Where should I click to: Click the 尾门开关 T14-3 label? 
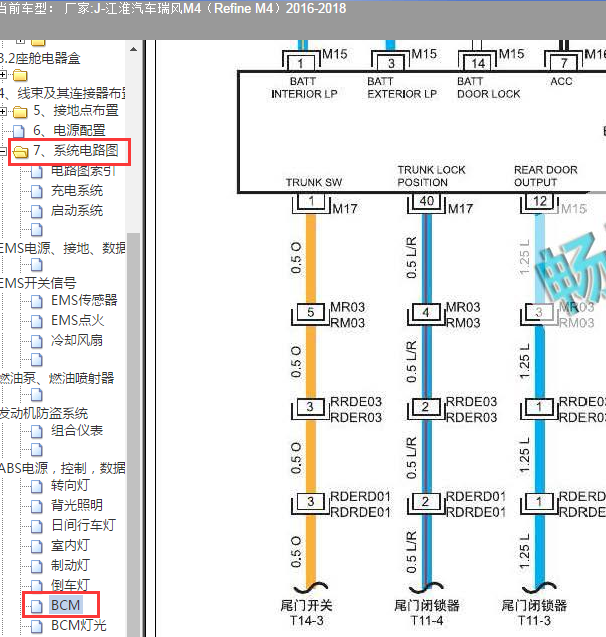[307, 613]
